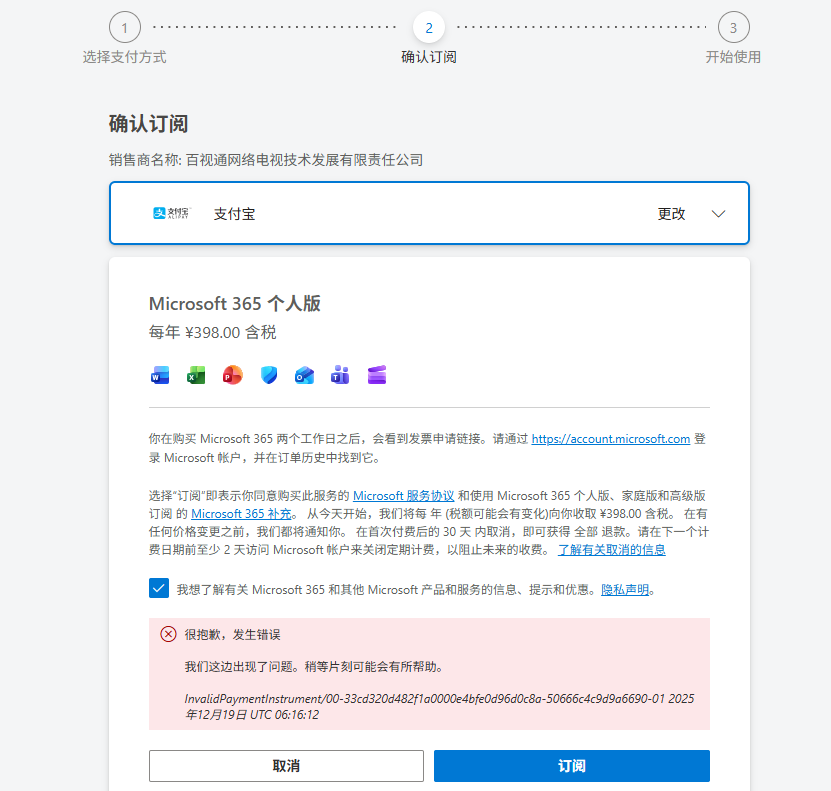This screenshot has height=791, width=831.
Task: Click the InvalidPaymentInstrument error code text
Action: [439, 707]
